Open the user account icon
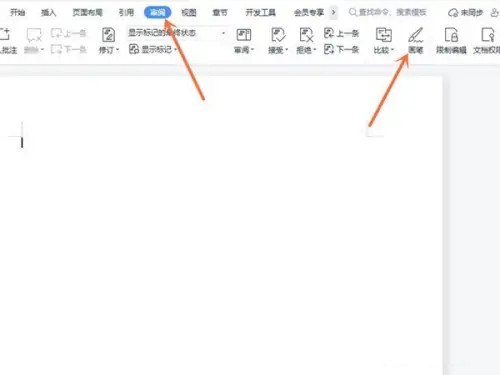500x375 pixels. (495, 13)
